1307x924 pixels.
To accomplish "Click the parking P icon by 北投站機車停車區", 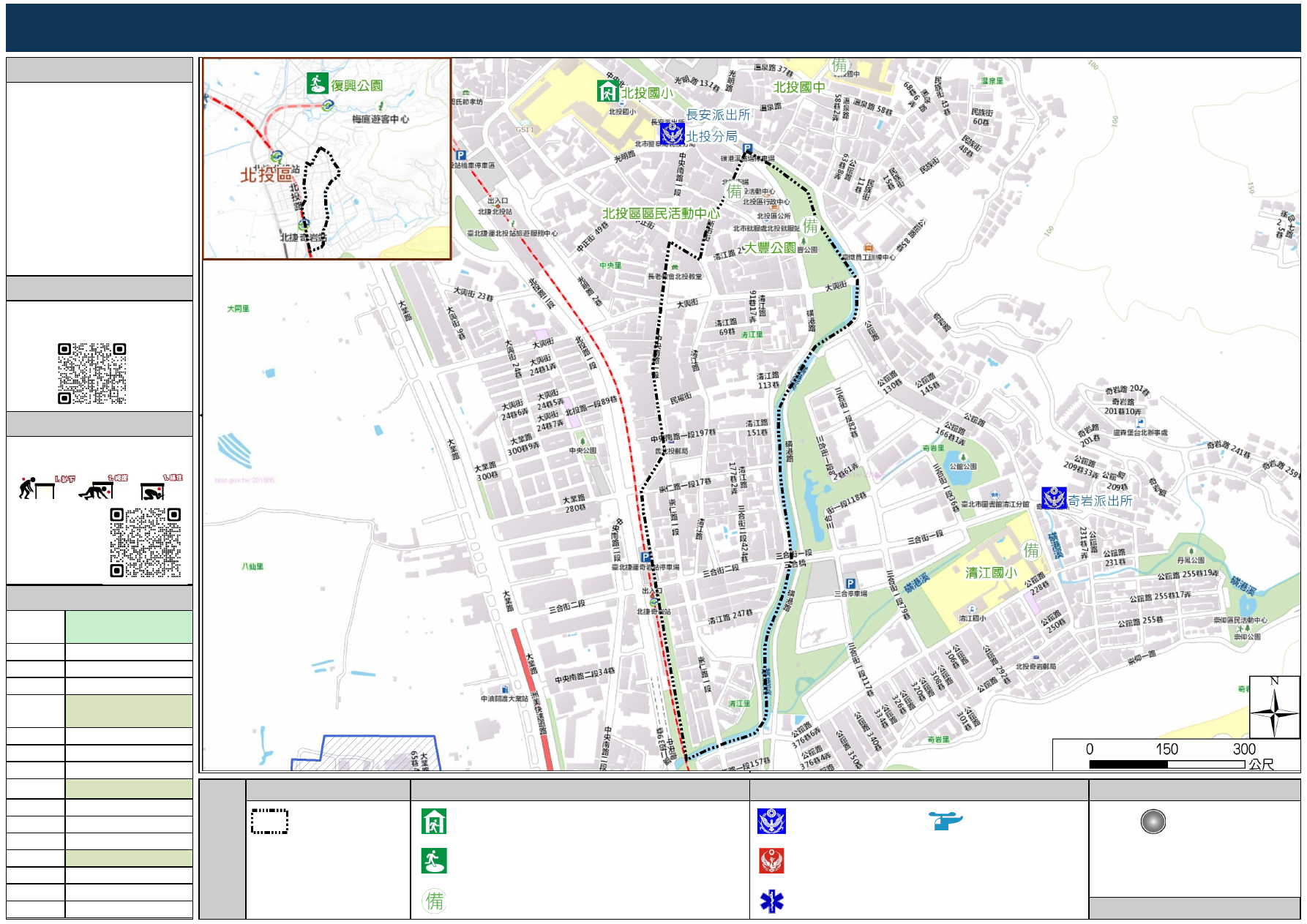I will [460, 155].
